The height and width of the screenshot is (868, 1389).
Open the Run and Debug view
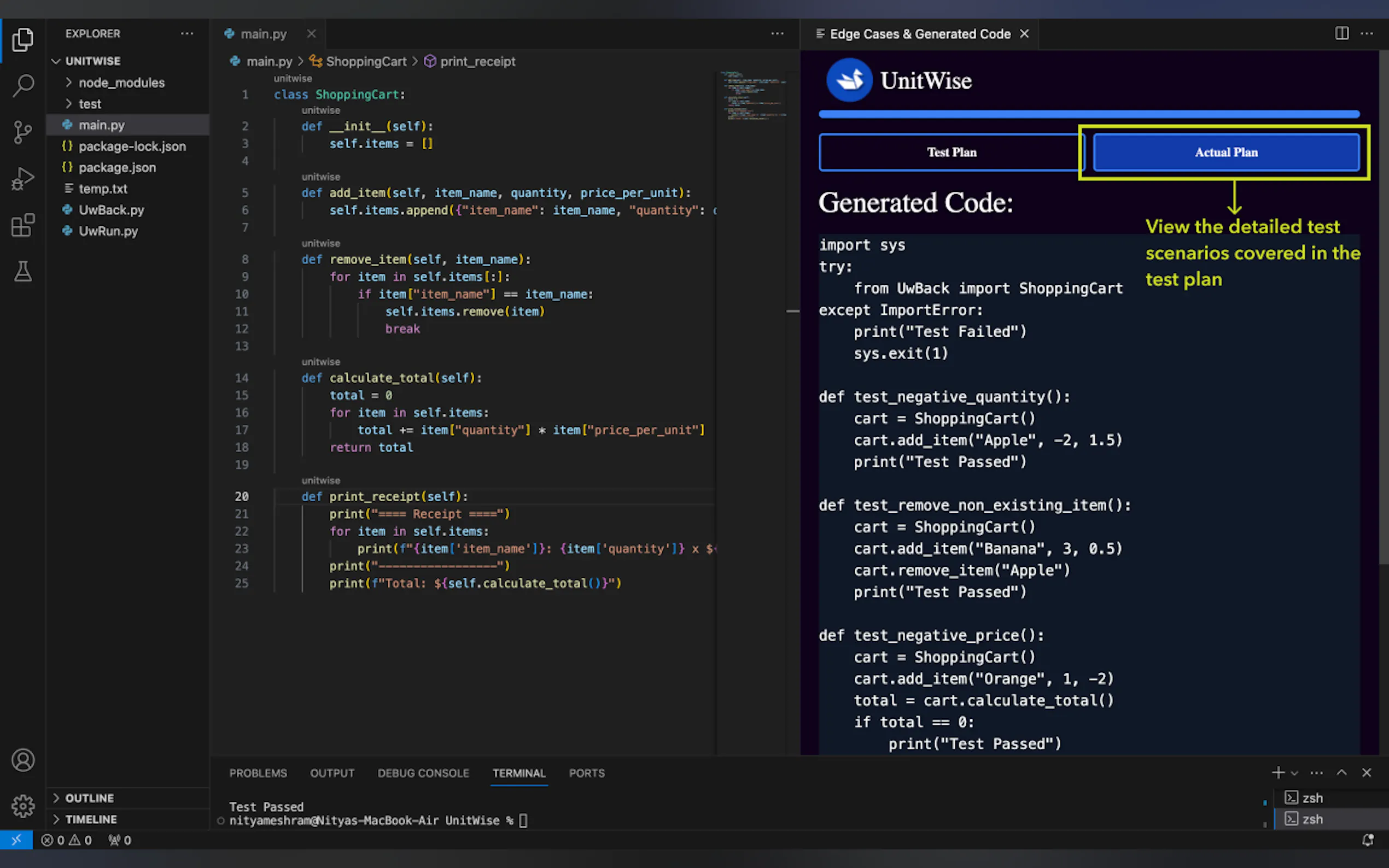click(23, 179)
